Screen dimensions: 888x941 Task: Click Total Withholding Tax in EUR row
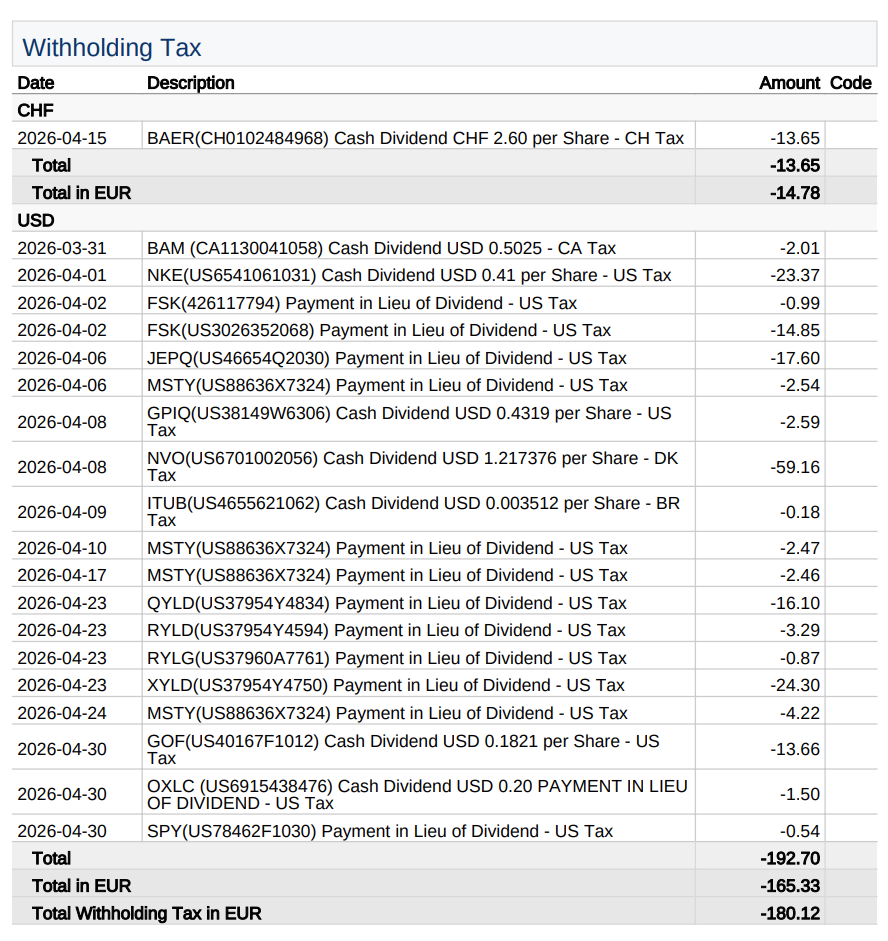pyautogui.click(x=444, y=913)
